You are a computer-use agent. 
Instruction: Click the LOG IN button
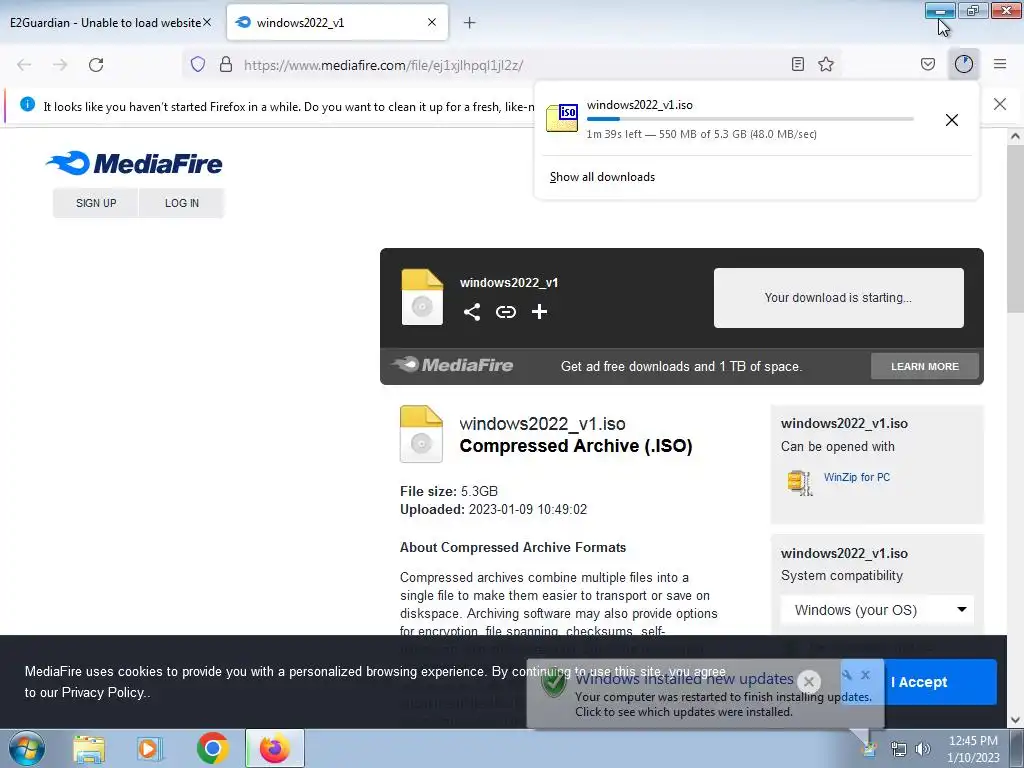point(182,203)
